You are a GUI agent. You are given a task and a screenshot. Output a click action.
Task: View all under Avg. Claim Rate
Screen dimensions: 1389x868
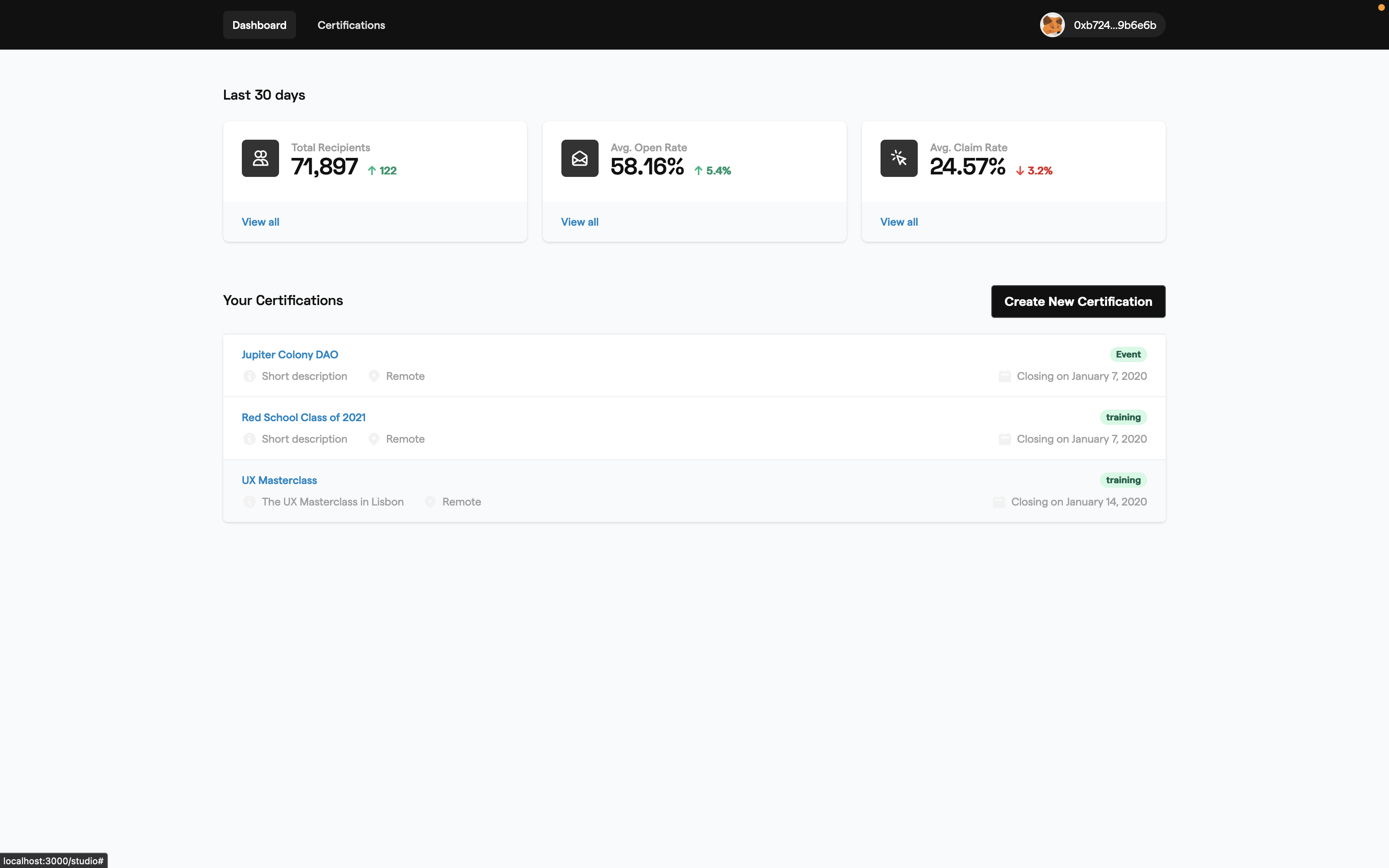[x=899, y=222]
